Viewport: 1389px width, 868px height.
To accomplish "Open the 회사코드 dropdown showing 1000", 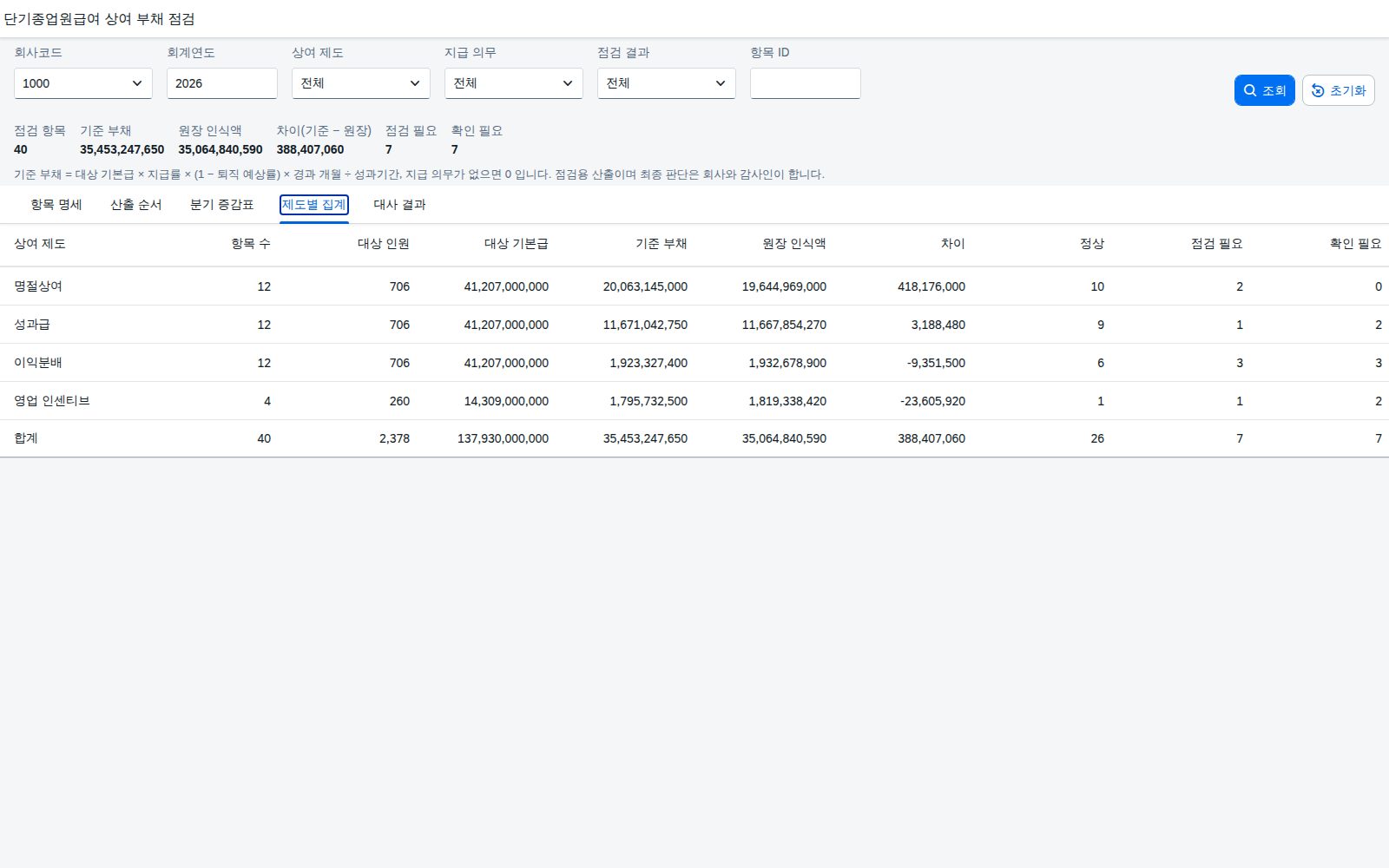I will [x=83, y=83].
